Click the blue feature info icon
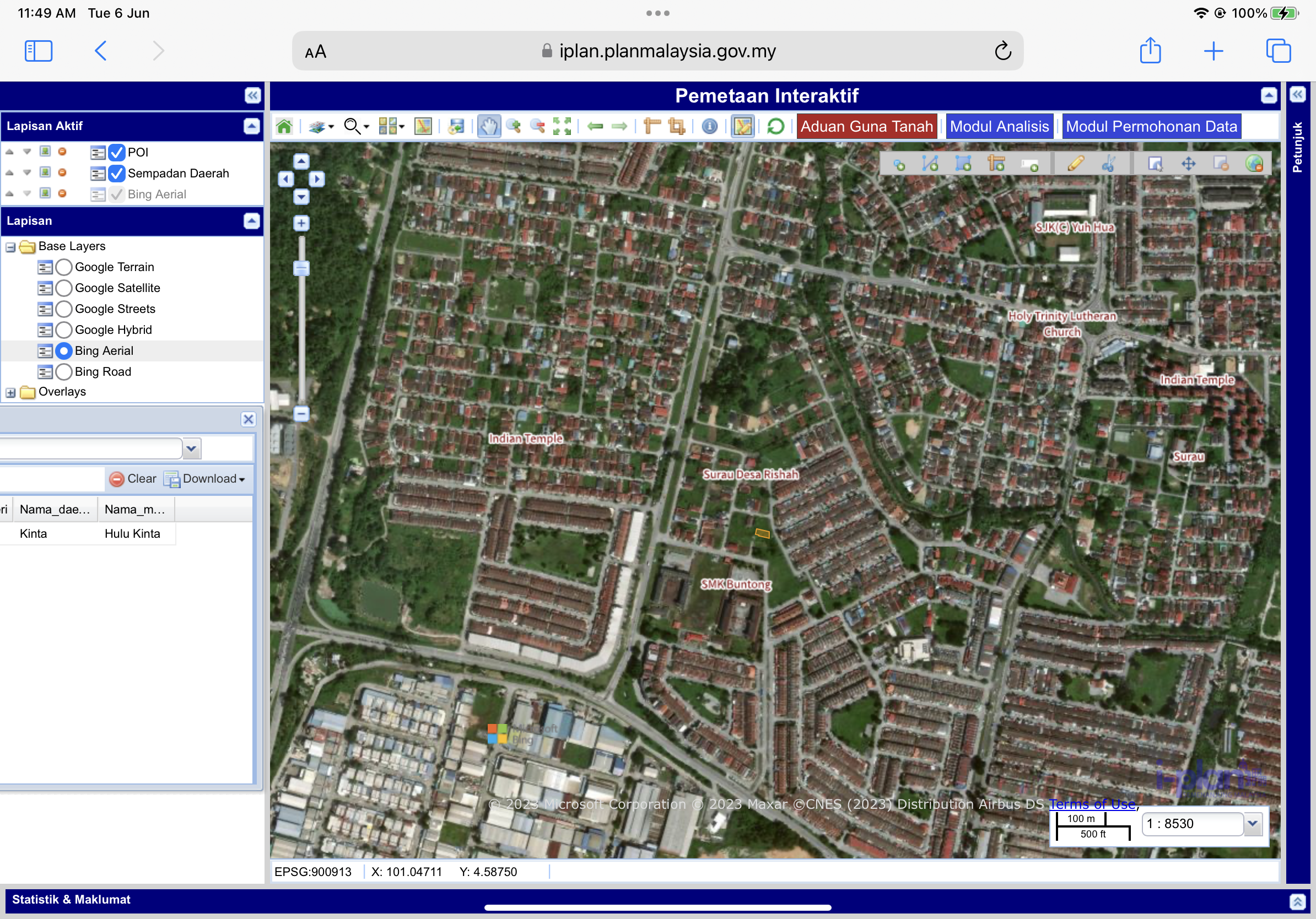Viewport: 1316px width, 919px height. [709, 126]
